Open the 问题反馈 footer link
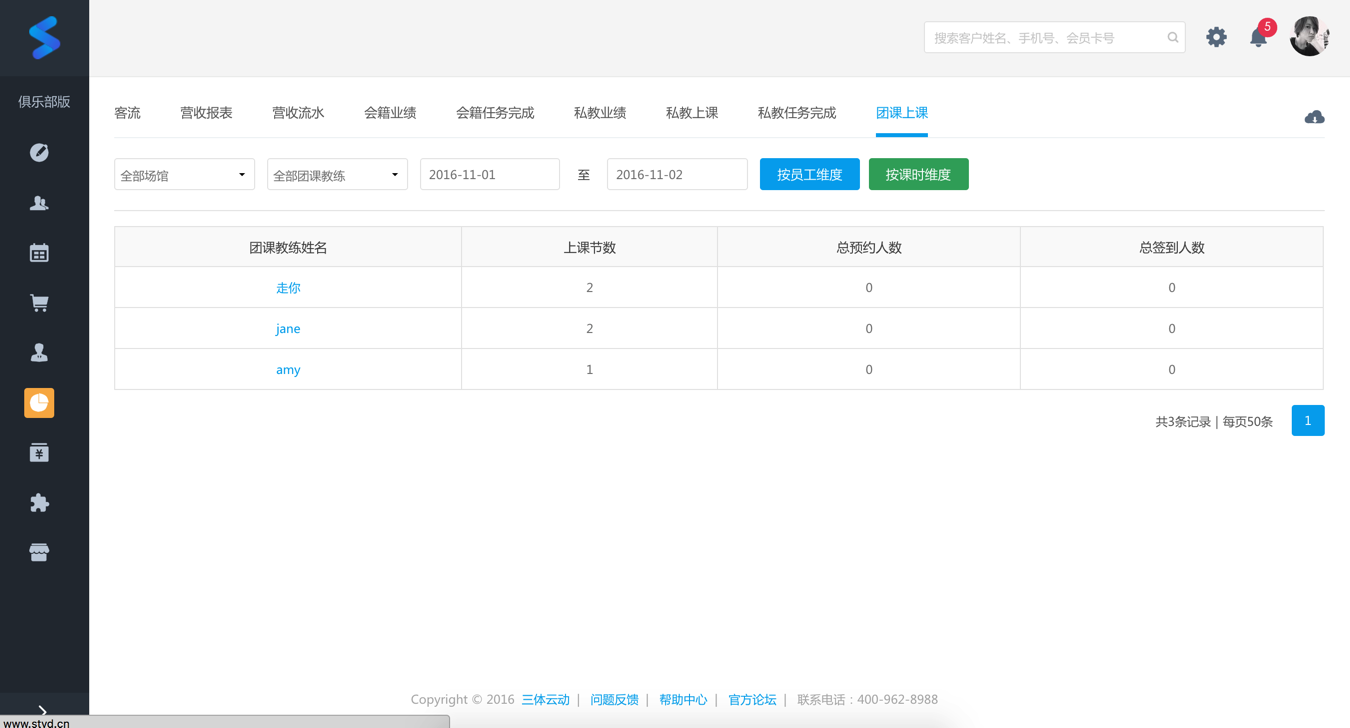This screenshot has width=1350, height=728. (614, 700)
